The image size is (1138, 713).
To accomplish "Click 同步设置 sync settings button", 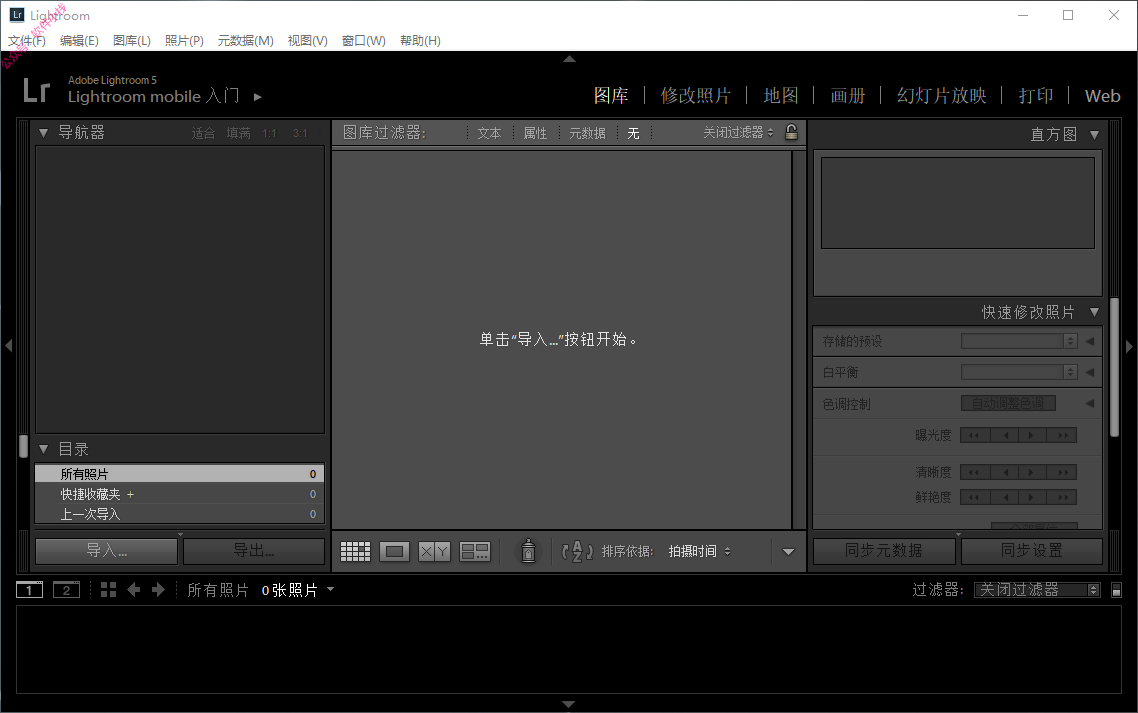I will (x=1032, y=551).
